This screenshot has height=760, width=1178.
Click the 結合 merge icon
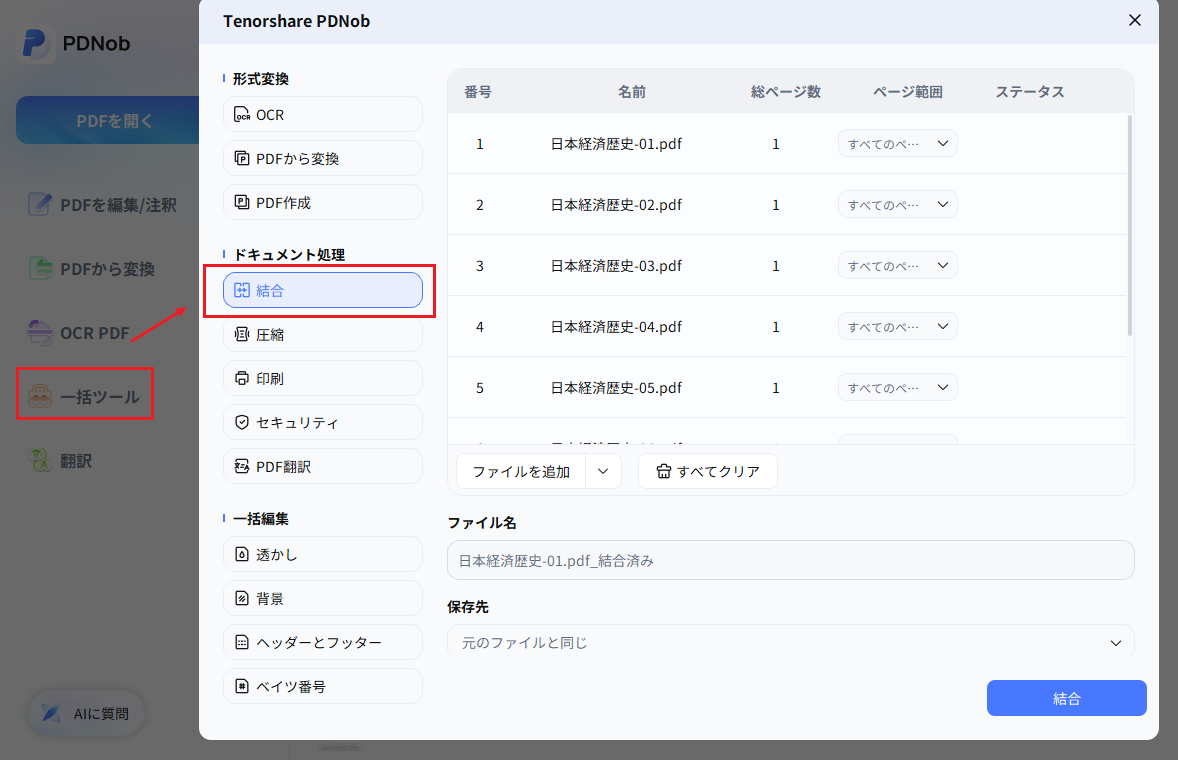(242, 291)
